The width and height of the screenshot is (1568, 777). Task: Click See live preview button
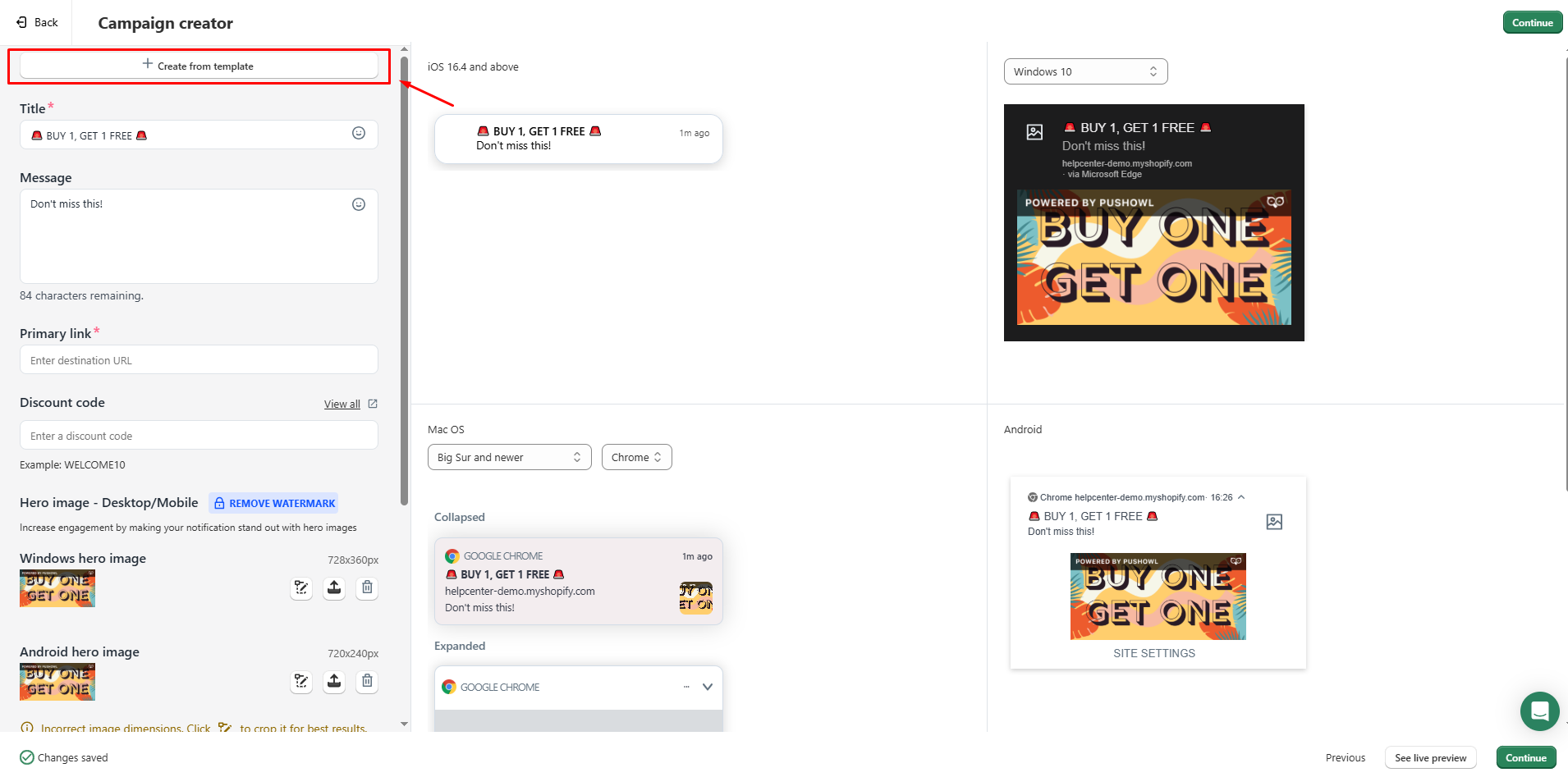(1430, 757)
